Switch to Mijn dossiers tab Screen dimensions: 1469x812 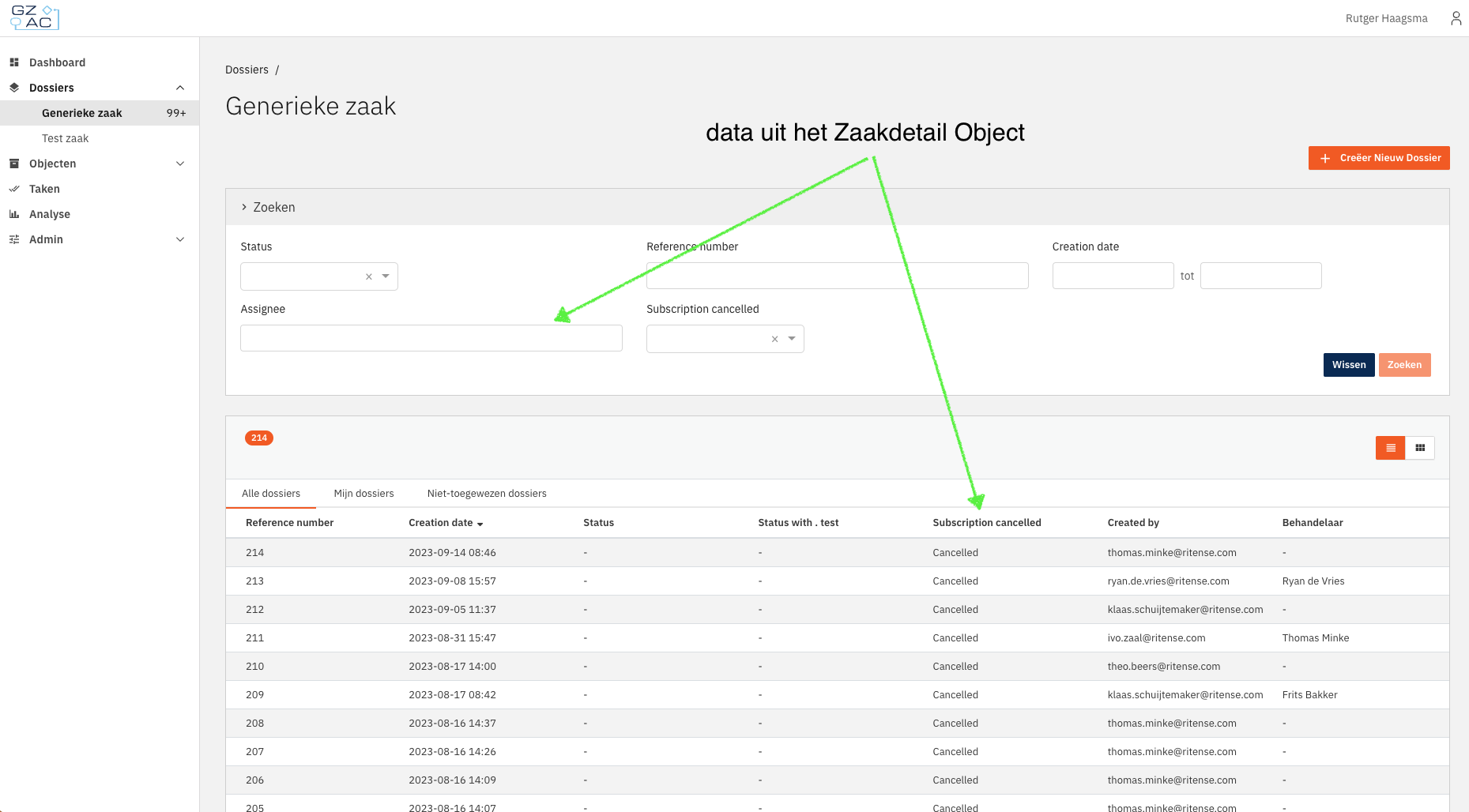pos(363,494)
